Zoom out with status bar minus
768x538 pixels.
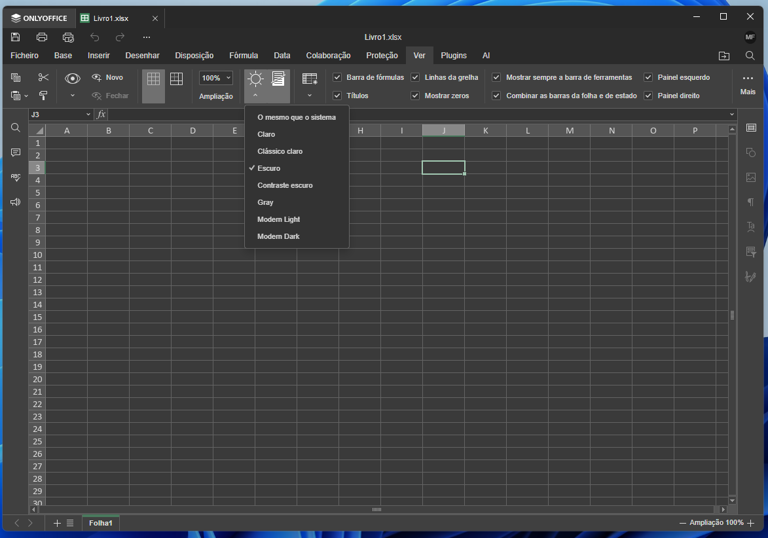pos(682,523)
